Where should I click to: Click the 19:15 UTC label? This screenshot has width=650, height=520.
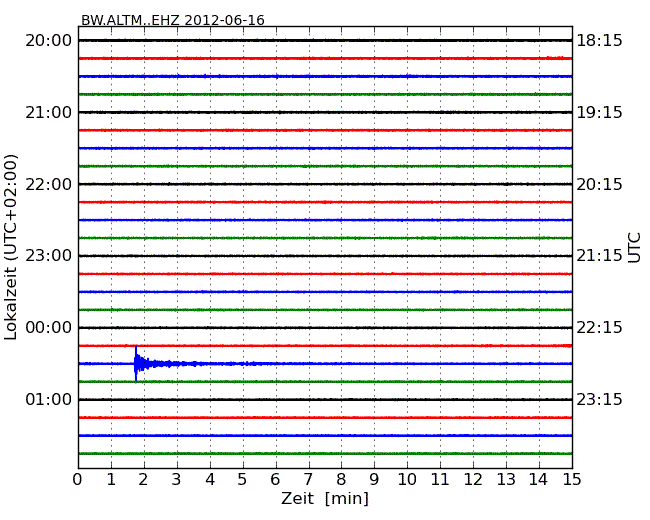(599, 112)
